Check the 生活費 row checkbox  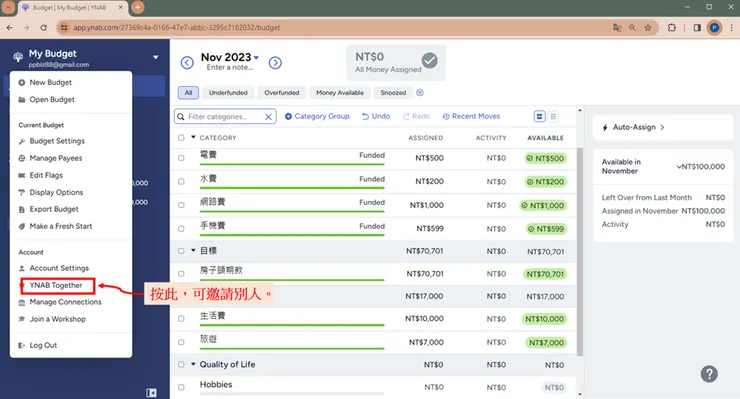tap(181, 319)
